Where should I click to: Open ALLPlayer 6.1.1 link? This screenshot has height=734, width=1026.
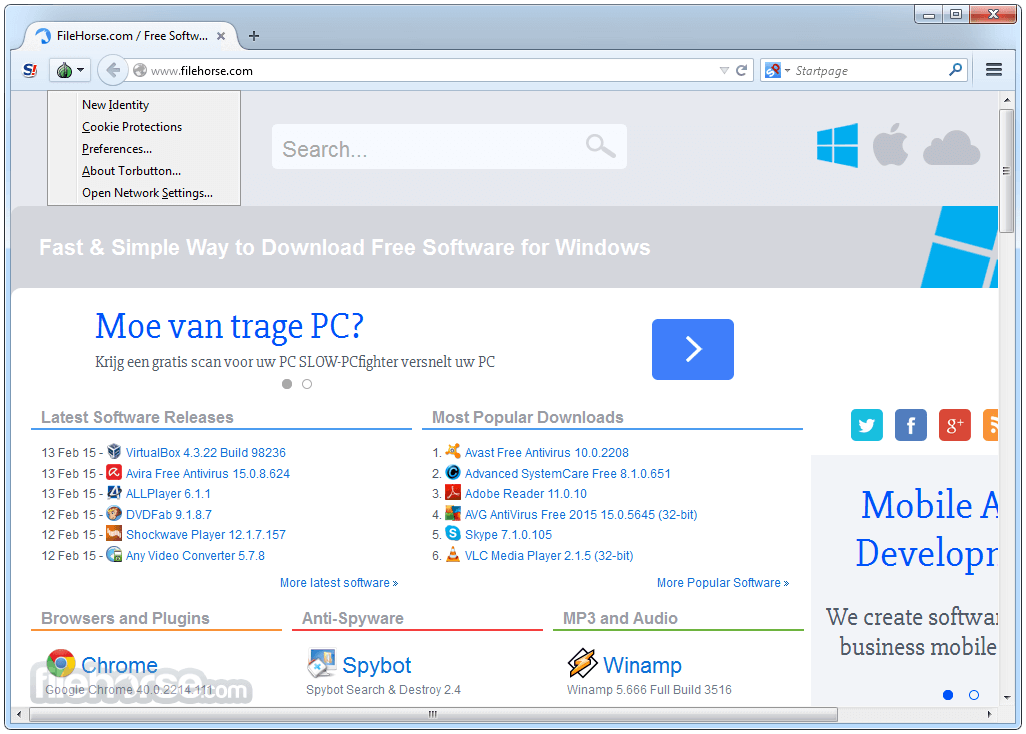(x=168, y=494)
